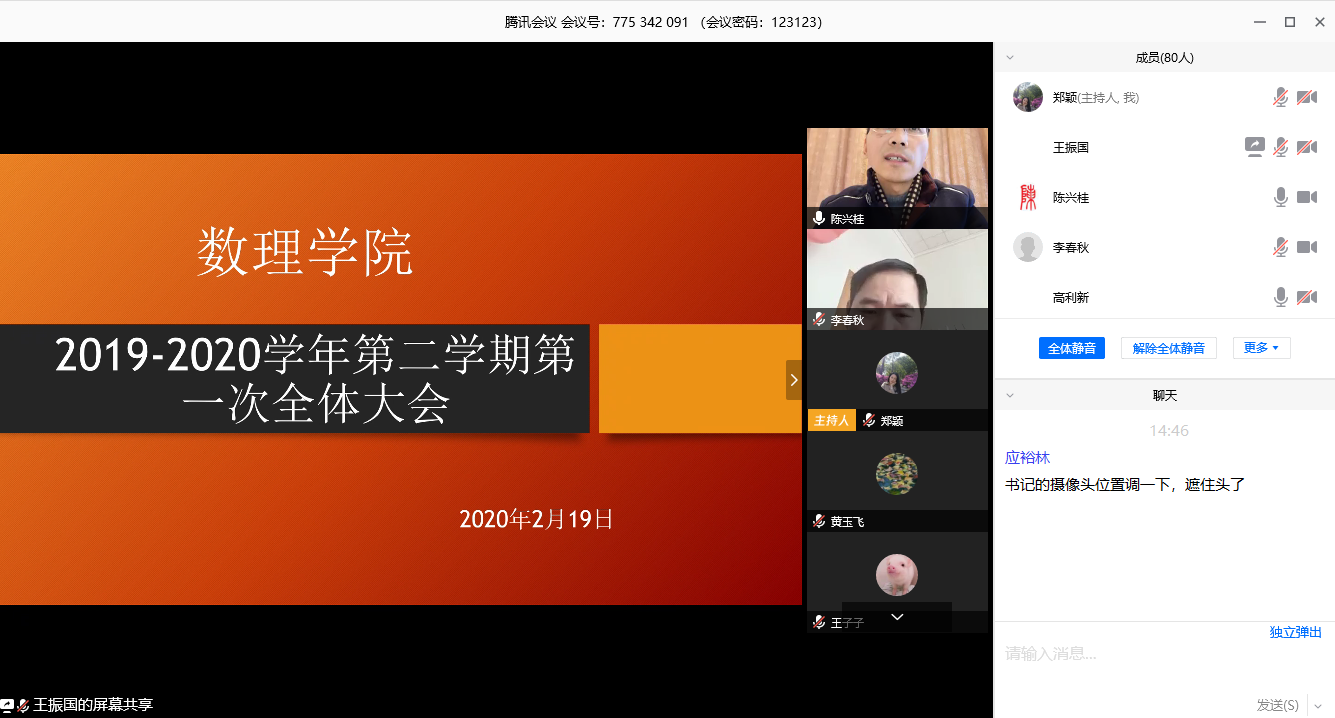The height and width of the screenshot is (718, 1335).
Task: Click the 独立弹出 link in chat
Action: tap(1295, 632)
